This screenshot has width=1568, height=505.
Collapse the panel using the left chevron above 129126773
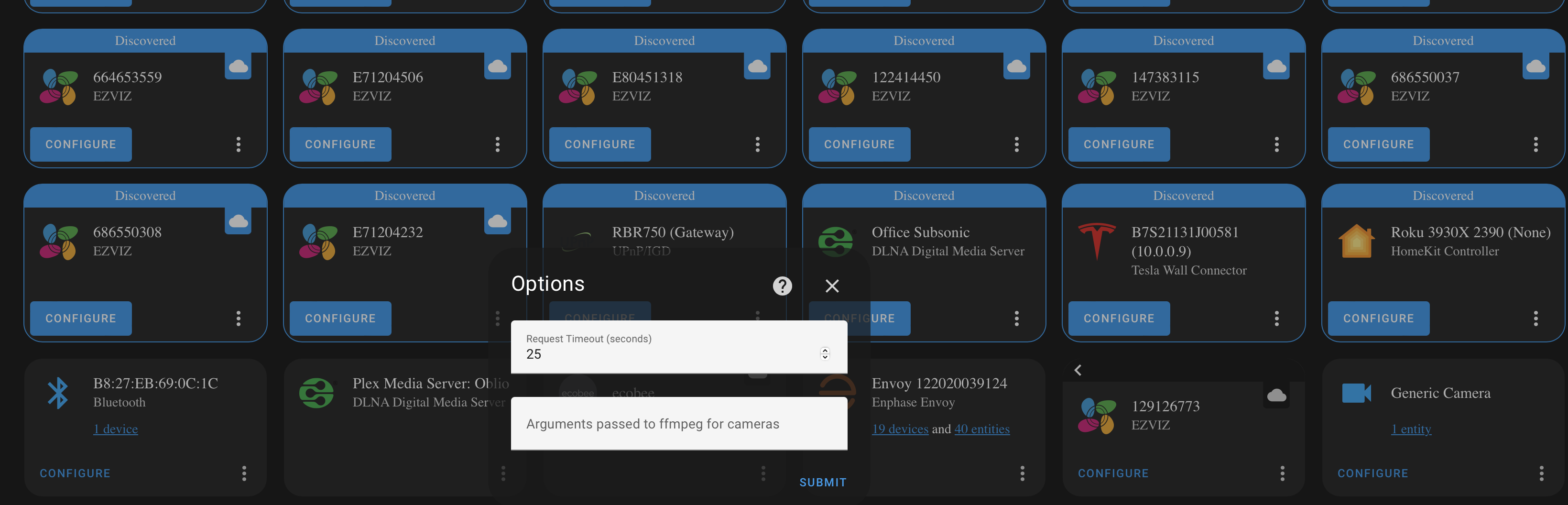coord(1078,370)
